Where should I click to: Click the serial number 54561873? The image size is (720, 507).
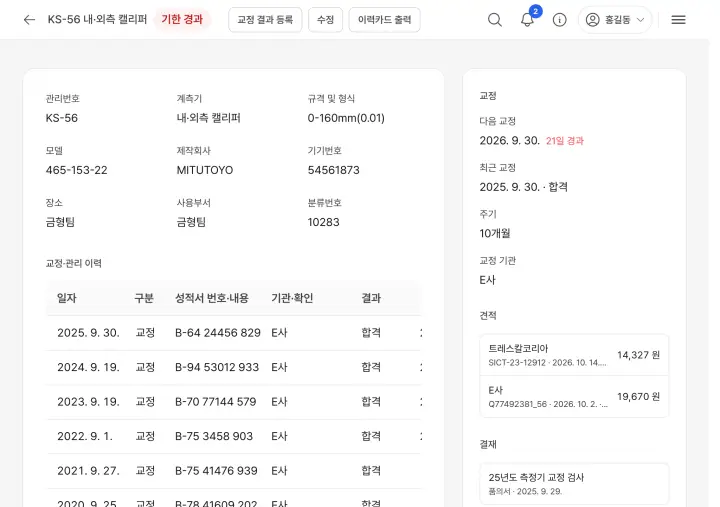(333, 170)
